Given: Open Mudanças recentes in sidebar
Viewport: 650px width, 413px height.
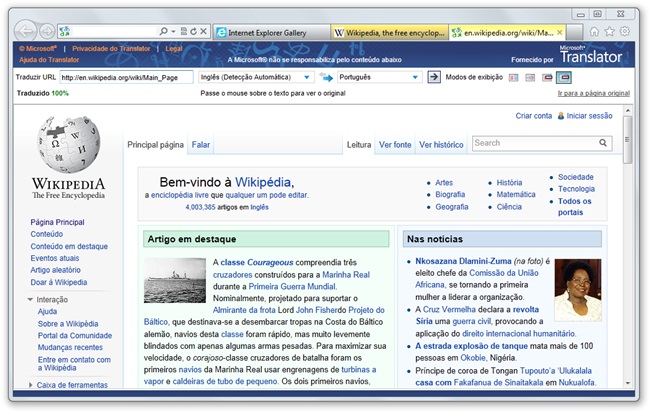Looking at the screenshot, I should coord(70,347).
